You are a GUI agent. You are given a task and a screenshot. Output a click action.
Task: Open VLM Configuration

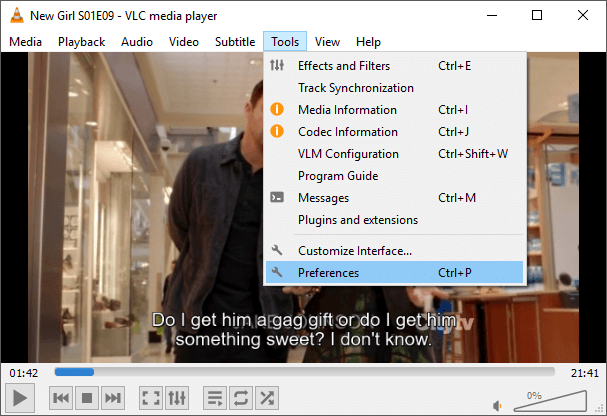394,154
